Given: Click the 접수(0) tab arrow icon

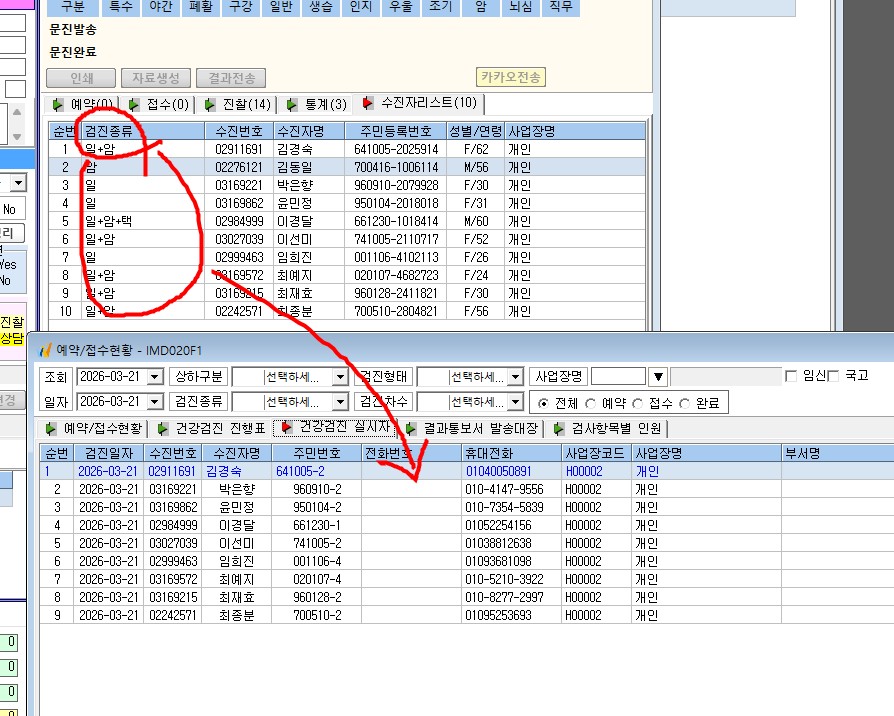Looking at the screenshot, I should point(134,104).
